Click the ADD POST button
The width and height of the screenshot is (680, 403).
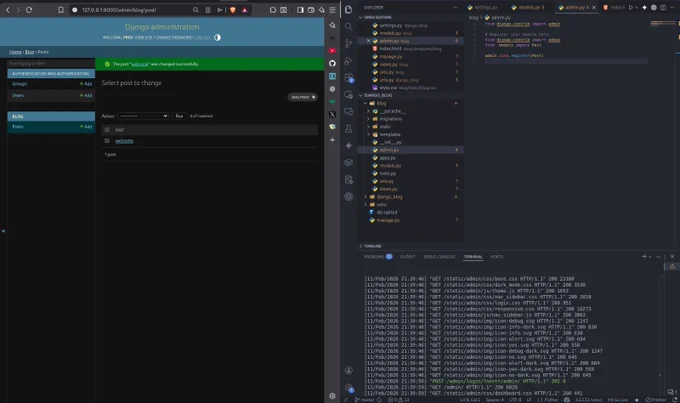pyautogui.click(x=303, y=97)
